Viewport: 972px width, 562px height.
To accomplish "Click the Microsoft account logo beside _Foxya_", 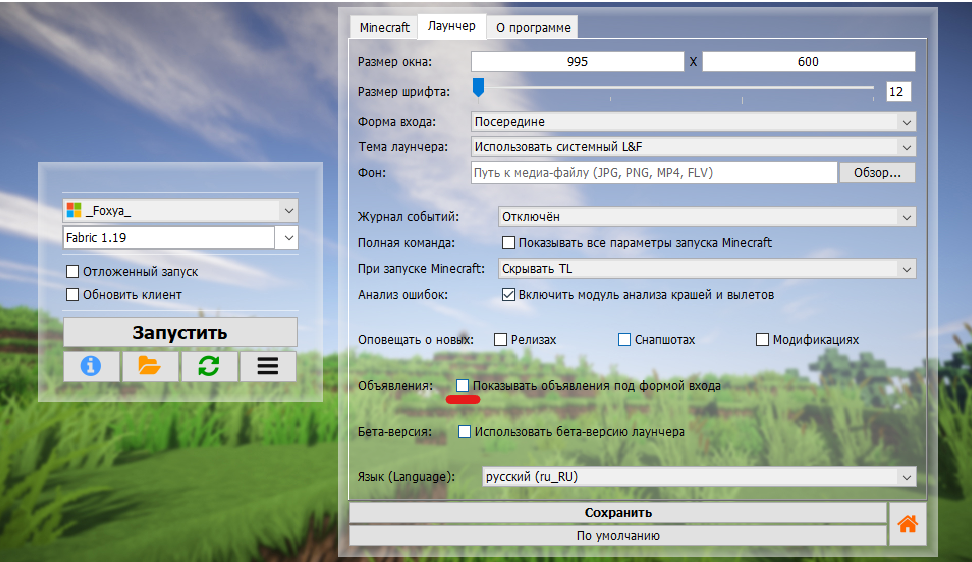I will coord(73,210).
